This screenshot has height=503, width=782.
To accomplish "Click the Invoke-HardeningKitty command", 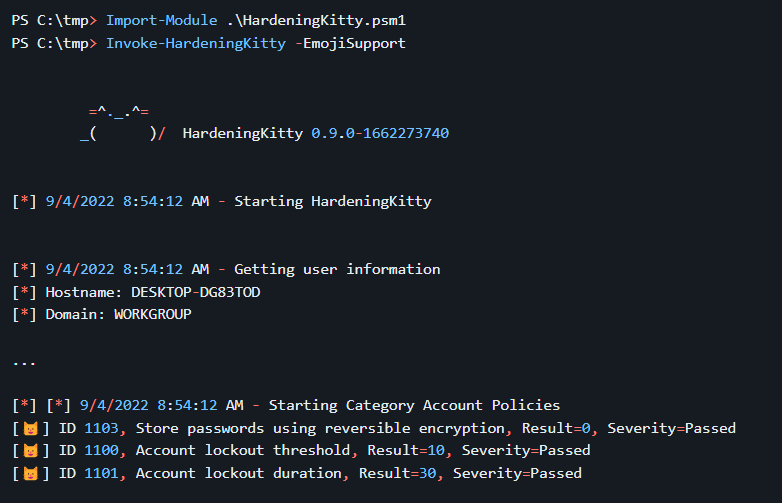I will [x=196, y=43].
